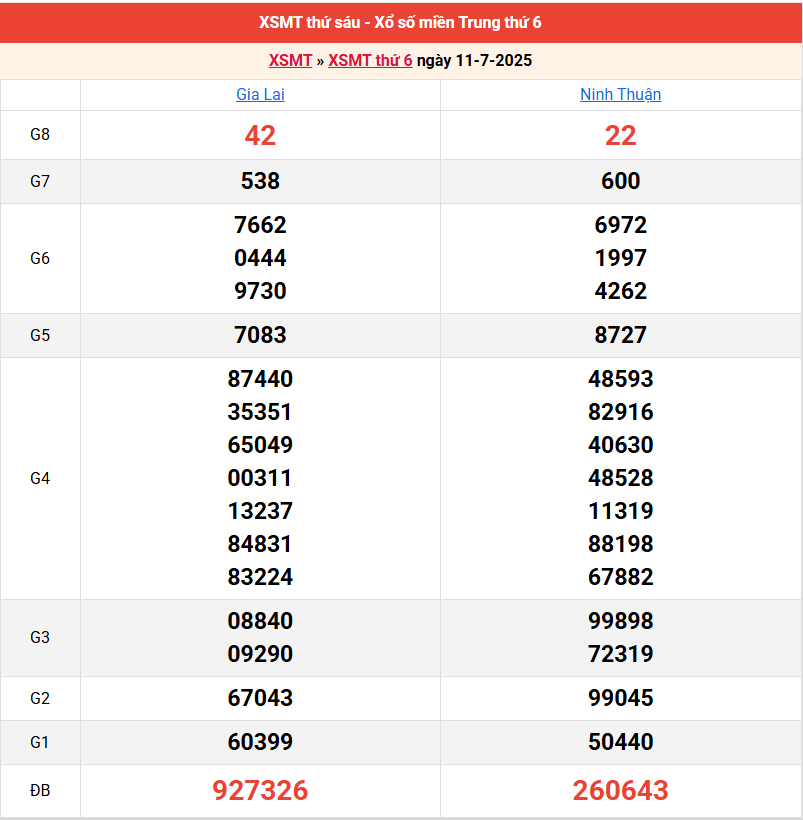Screen dimensions: 803x820
Task: Click the Ninh Thuận G7 number 600
Action: pyautogui.click(x=620, y=181)
